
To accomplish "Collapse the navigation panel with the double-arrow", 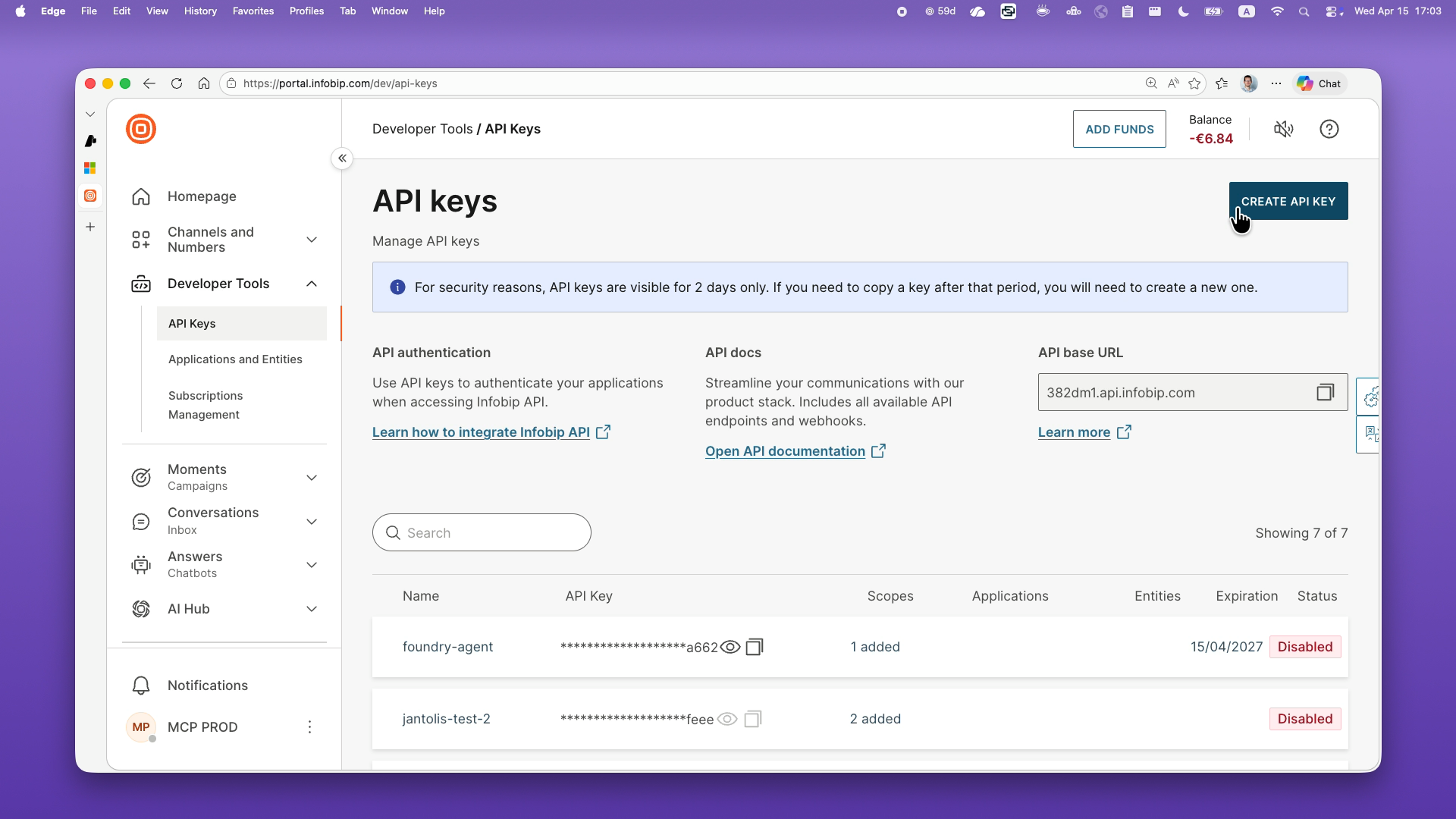I will [x=342, y=158].
